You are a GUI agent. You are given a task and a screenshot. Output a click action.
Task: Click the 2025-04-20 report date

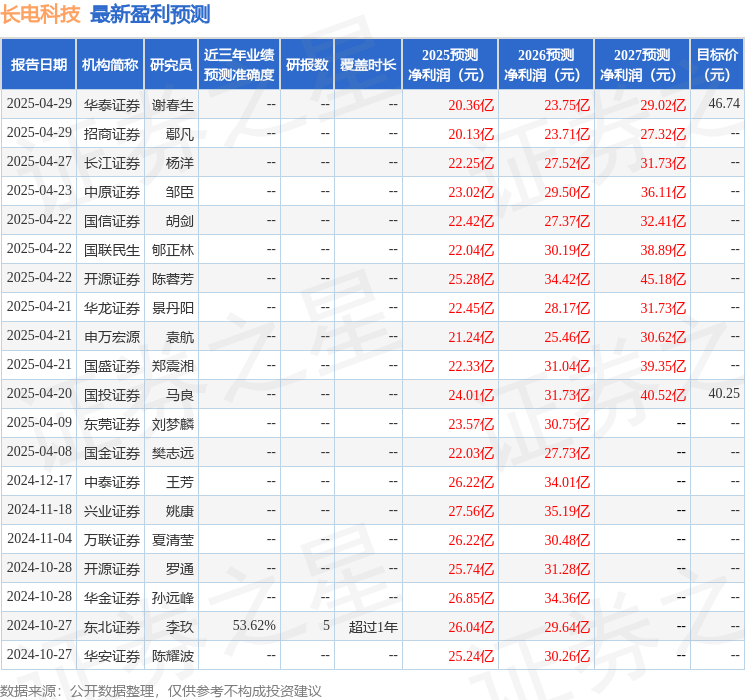pos(39,393)
